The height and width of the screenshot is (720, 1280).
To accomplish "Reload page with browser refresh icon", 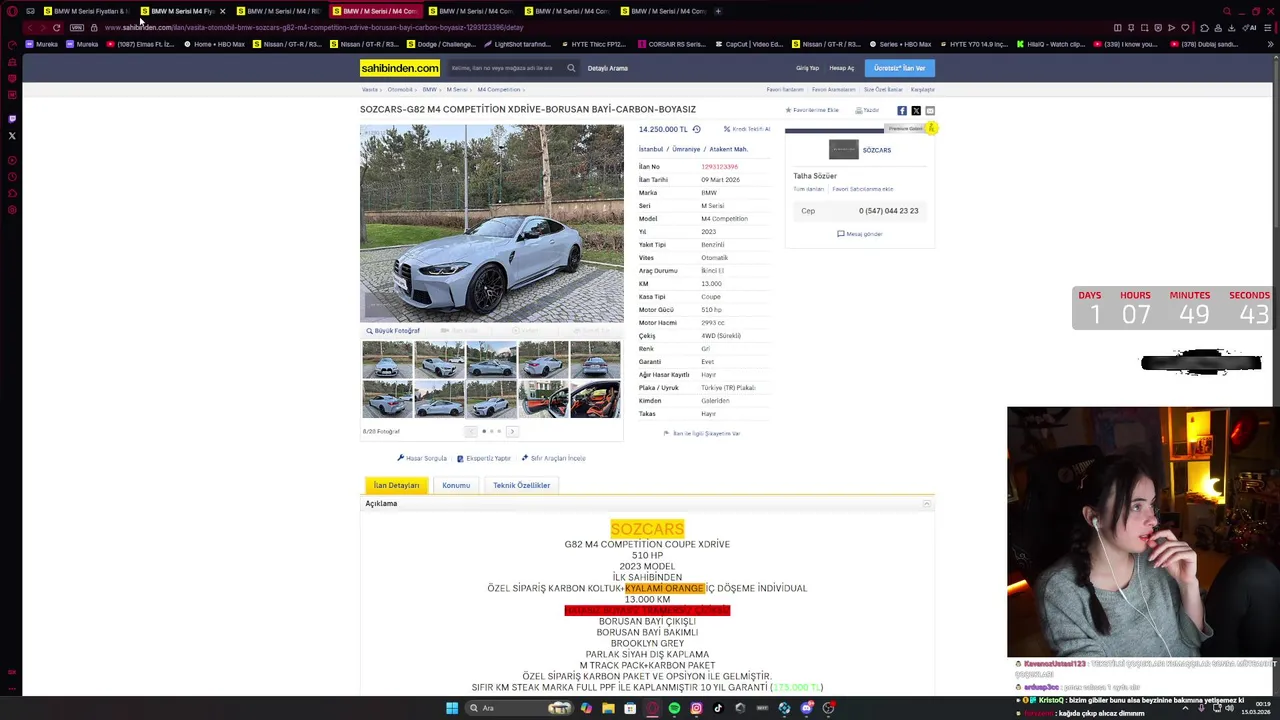I will click(56, 28).
